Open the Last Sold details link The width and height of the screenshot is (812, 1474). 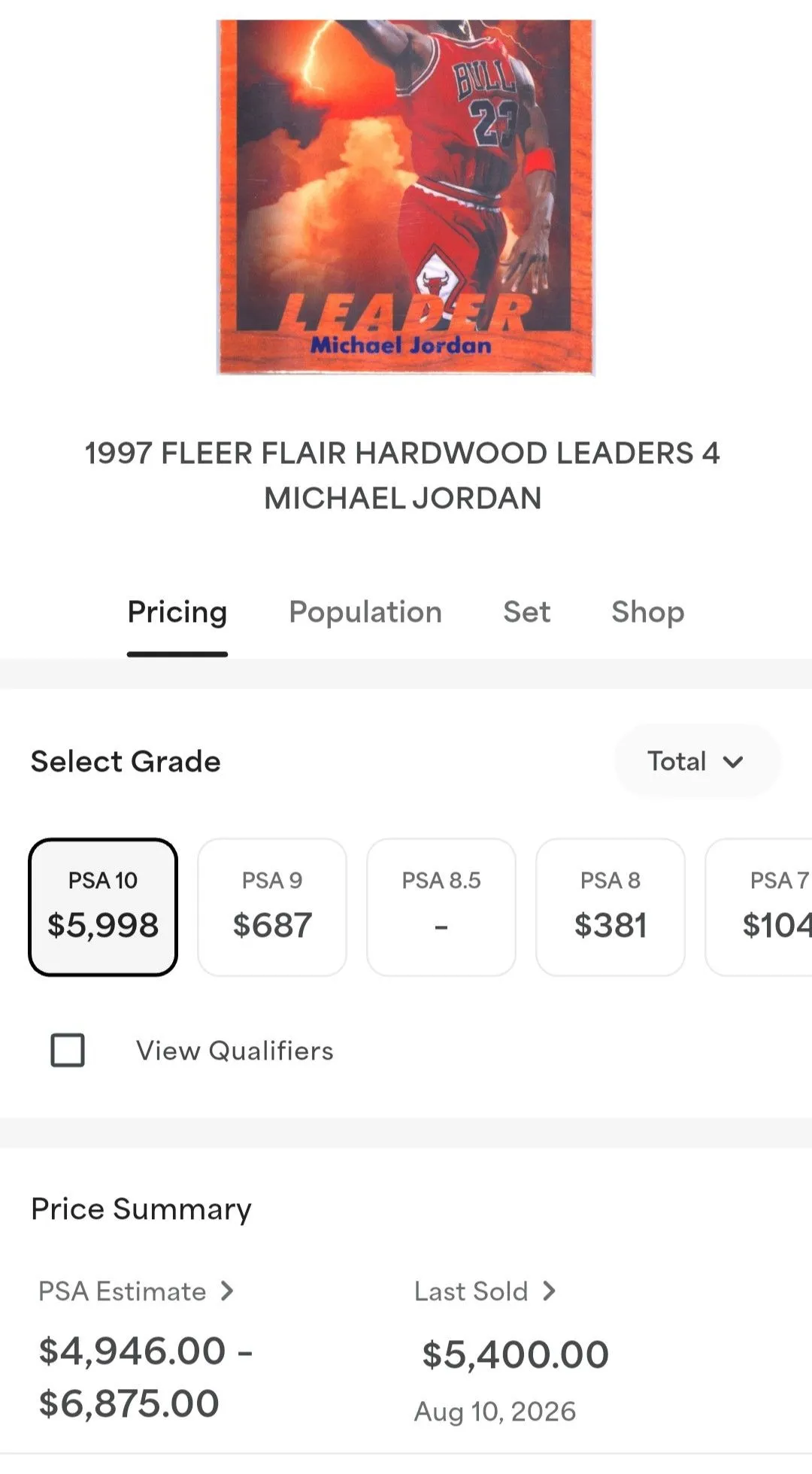tap(486, 1291)
